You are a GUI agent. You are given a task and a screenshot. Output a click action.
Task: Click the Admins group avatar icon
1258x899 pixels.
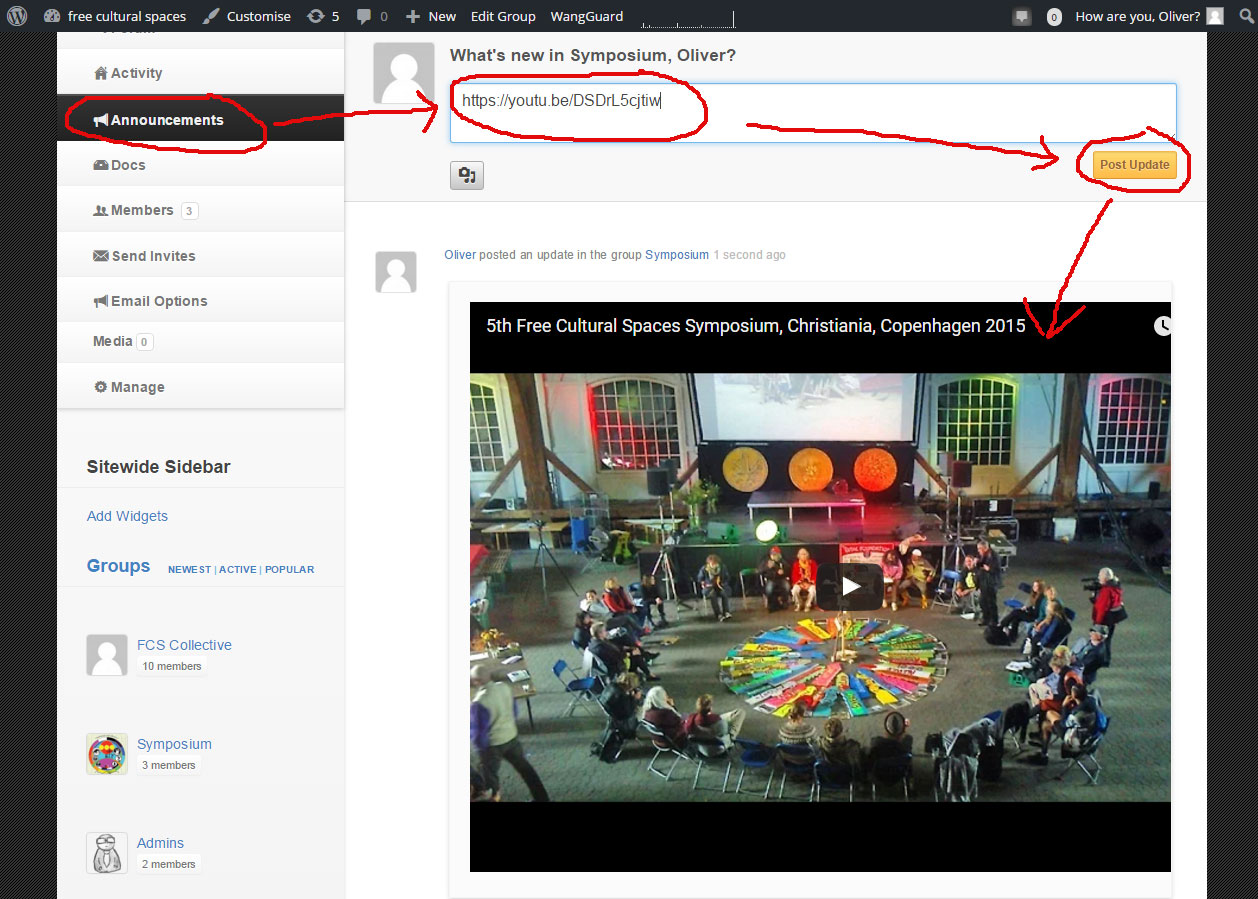[107, 853]
